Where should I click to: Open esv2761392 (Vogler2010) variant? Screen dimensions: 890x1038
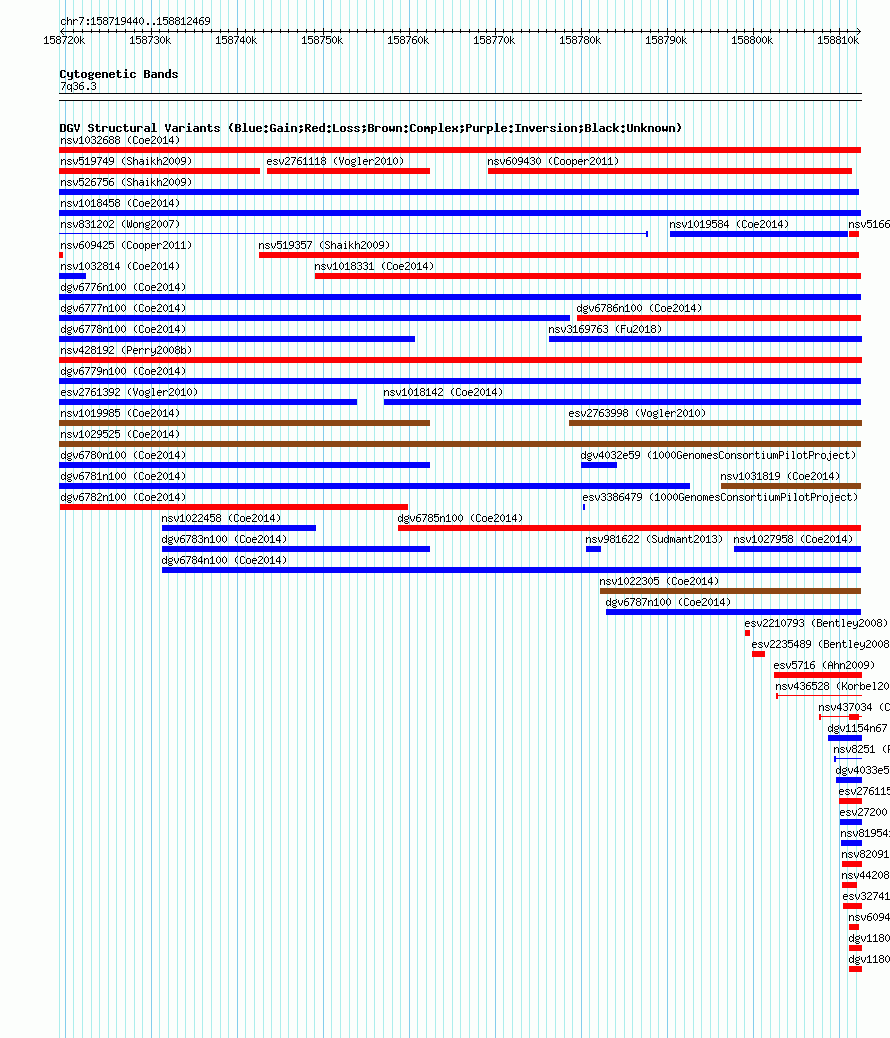[x=129, y=393]
